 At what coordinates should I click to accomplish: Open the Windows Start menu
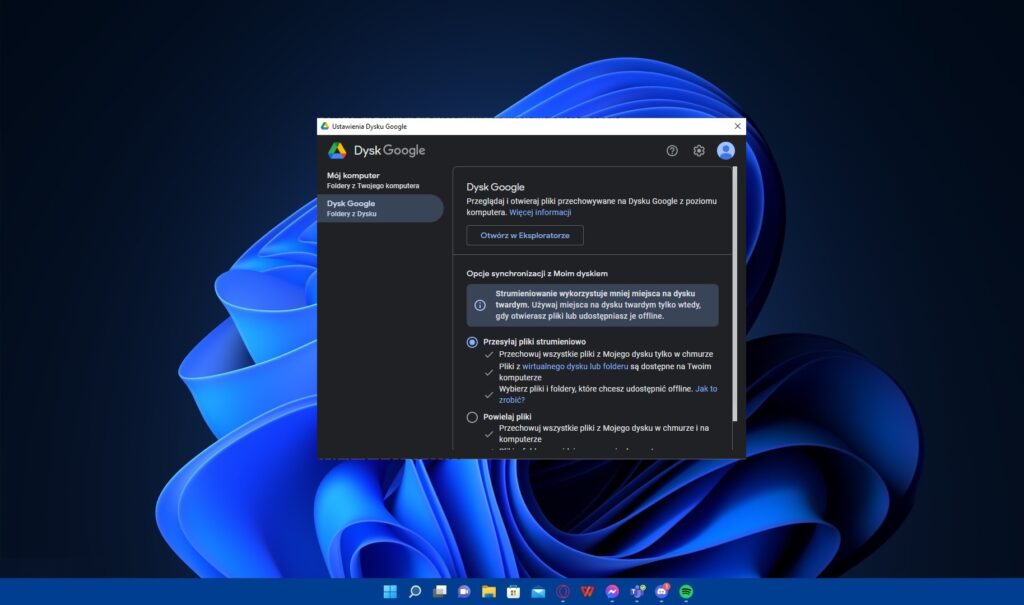(x=390, y=592)
